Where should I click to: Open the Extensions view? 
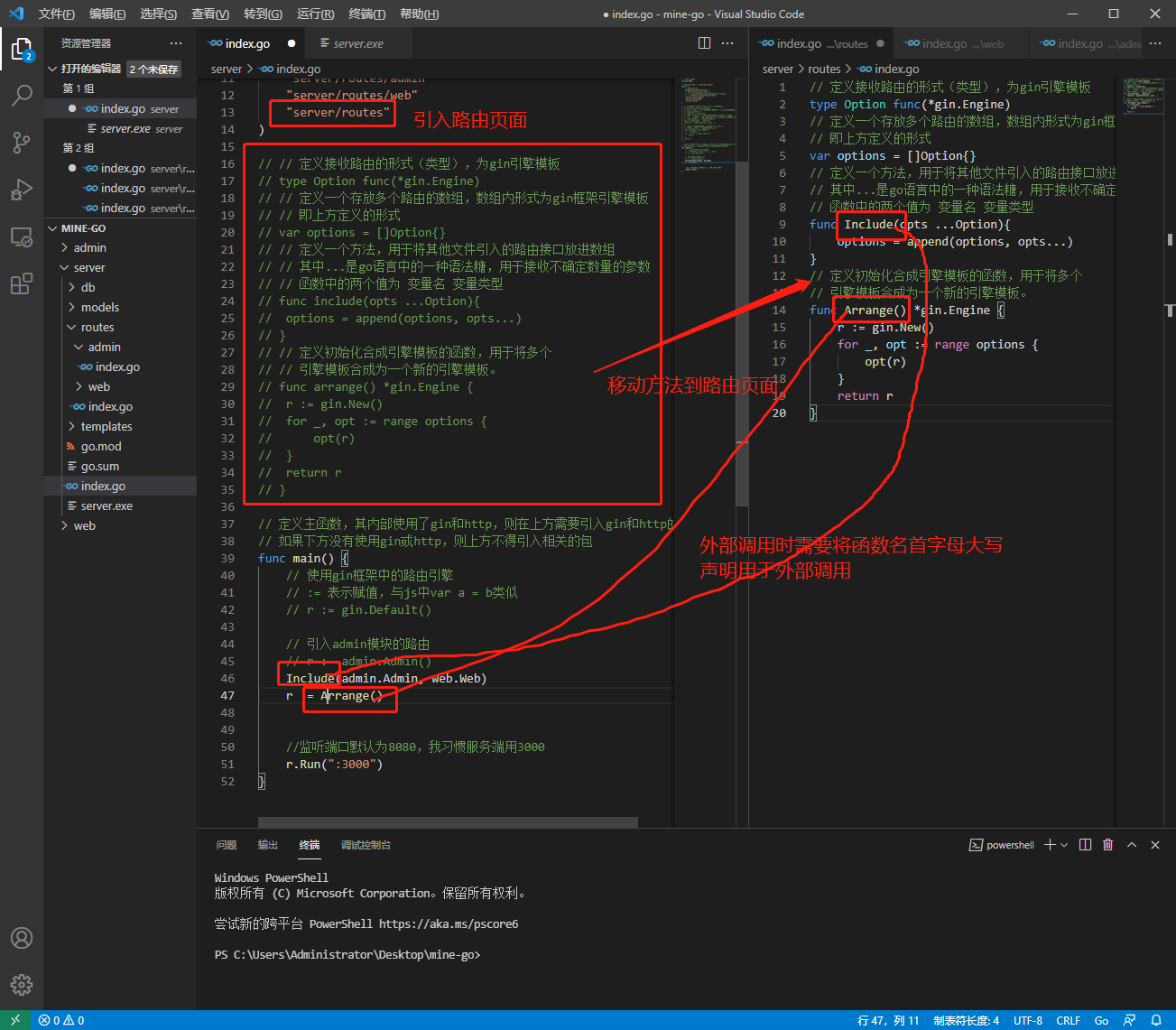[22, 284]
